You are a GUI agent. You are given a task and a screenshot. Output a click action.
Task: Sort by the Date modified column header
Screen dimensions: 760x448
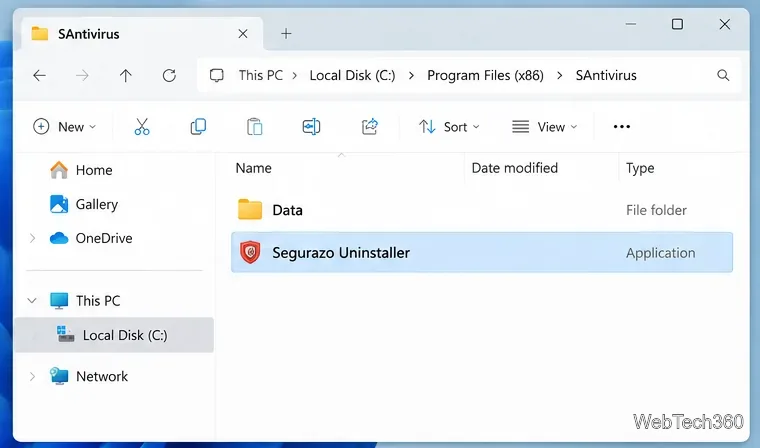(515, 168)
